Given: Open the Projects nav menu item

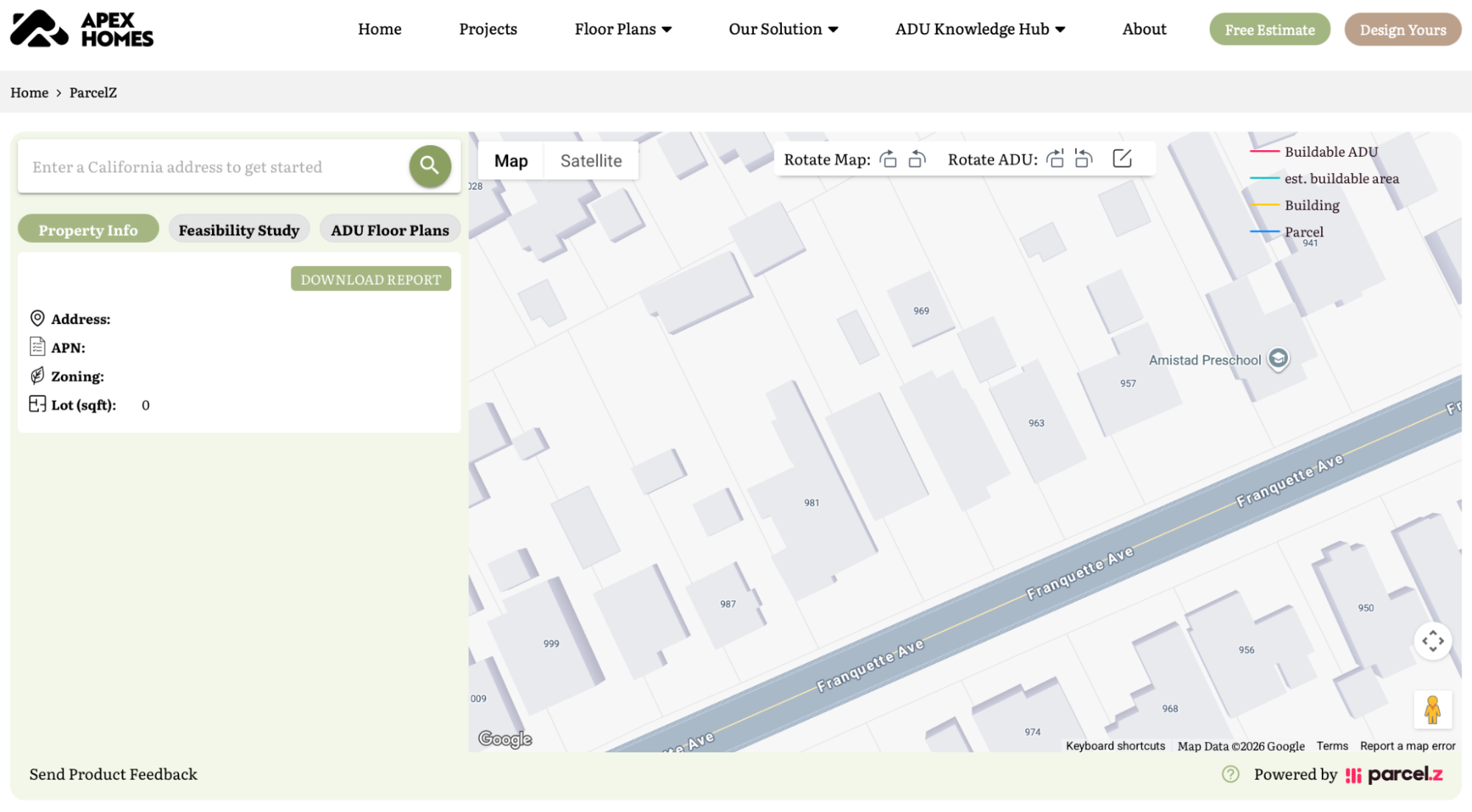Looking at the screenshot, I should click(488, 29).
